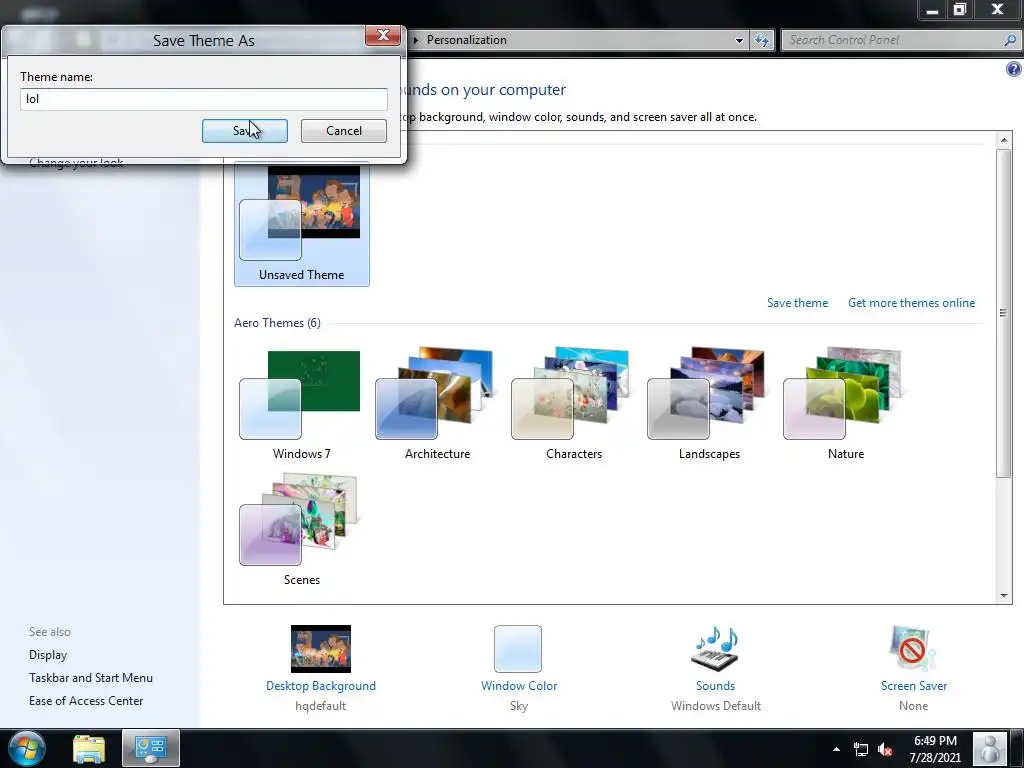This screenshot has height=768, width=1024.
Task: Choose the Scenes theme
Action: pyautogui.click(x=301, y=530)
